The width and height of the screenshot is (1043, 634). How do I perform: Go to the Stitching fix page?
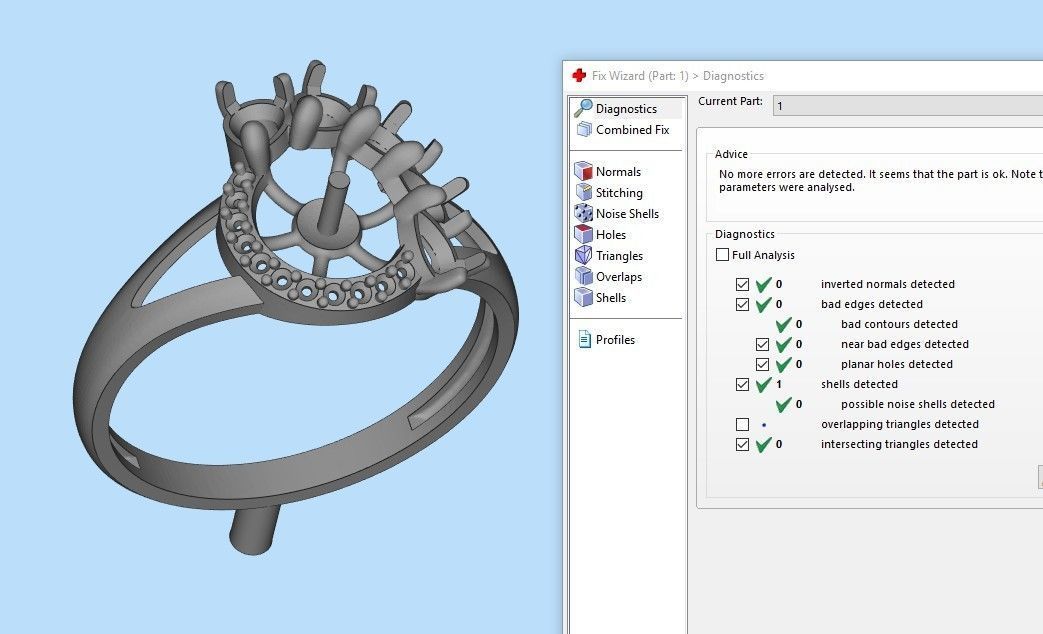click(x=619, y=193)
